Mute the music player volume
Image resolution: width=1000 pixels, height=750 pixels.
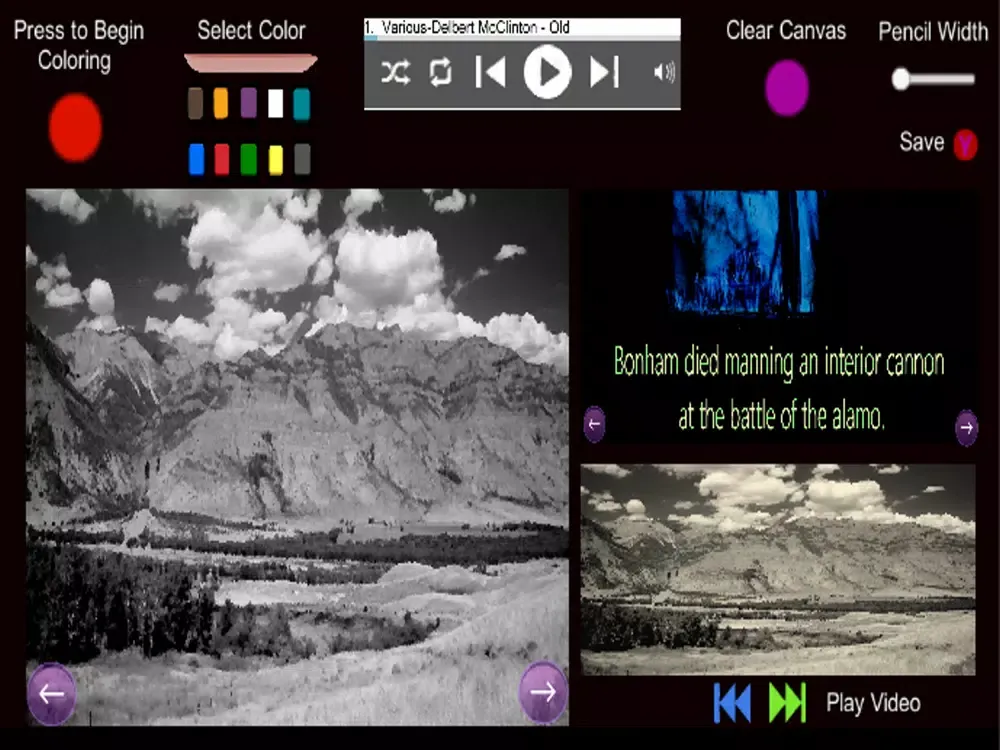(x=664, y=73)
